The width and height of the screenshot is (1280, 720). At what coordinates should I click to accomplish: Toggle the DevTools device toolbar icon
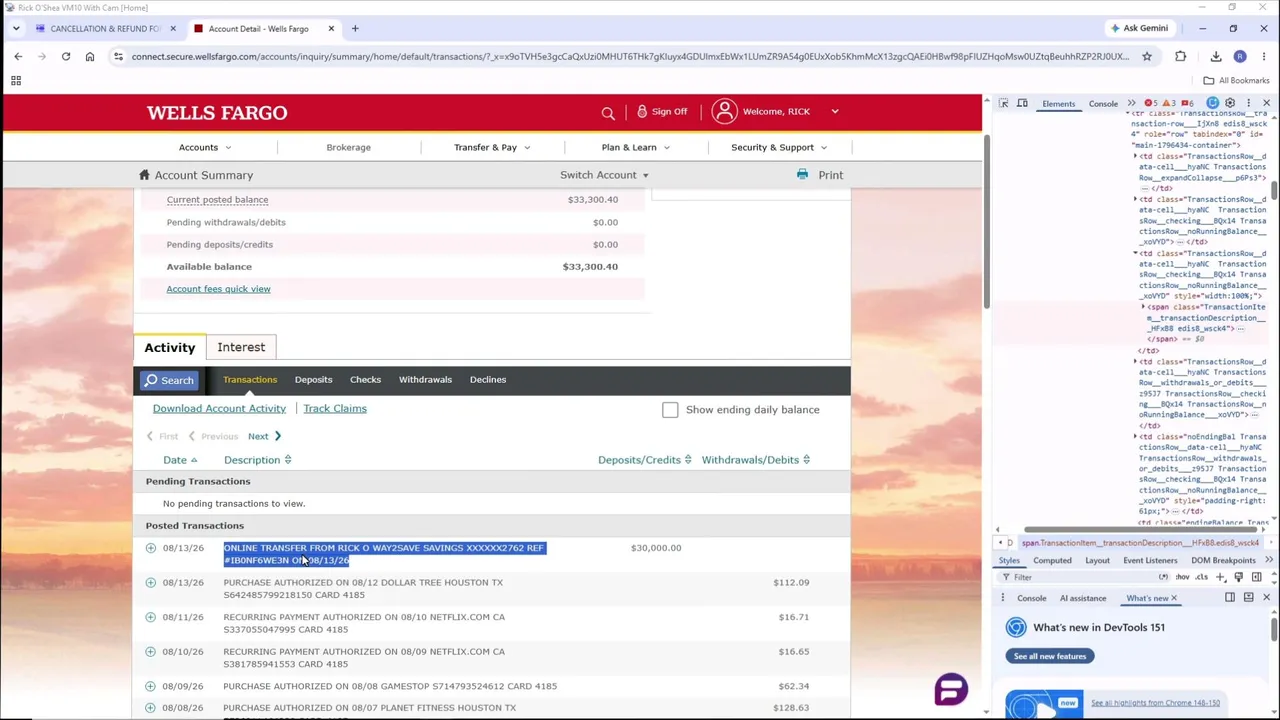coord(1024,103)
